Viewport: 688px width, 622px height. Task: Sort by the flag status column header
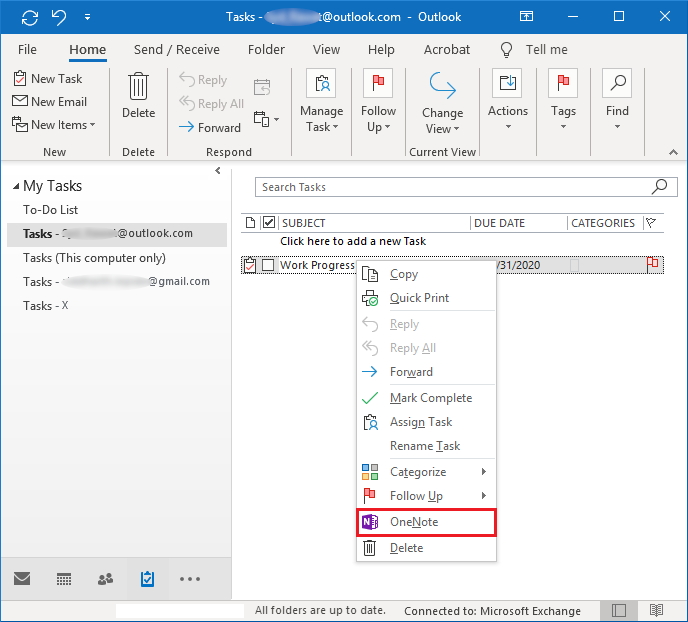pos(651,223)
